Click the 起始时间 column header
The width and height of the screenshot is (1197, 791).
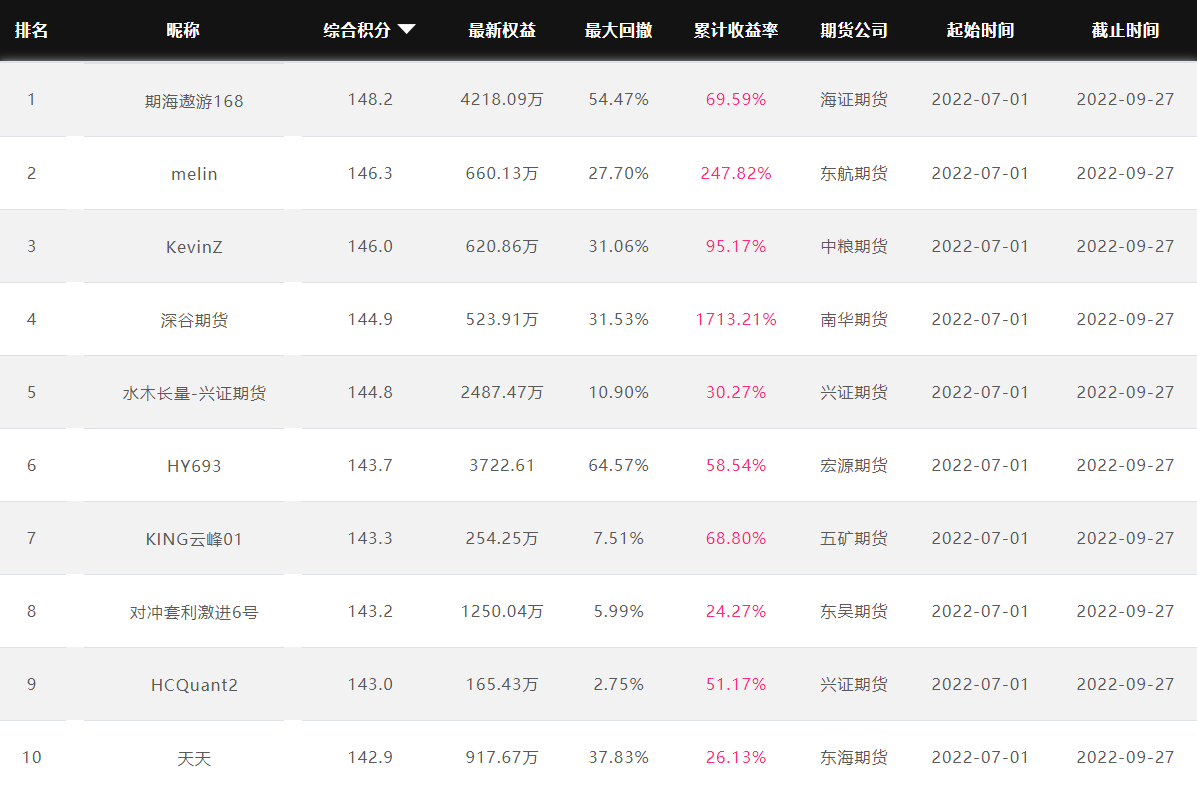click(980, 31)
